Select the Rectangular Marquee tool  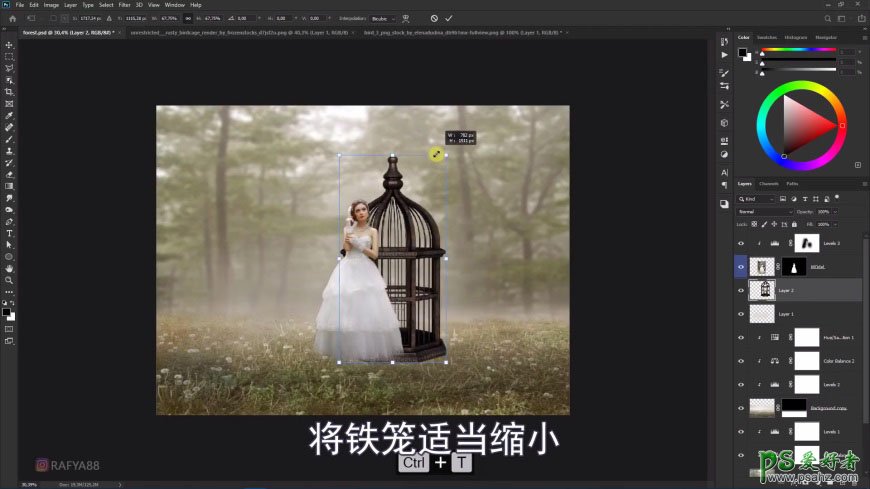9,57
